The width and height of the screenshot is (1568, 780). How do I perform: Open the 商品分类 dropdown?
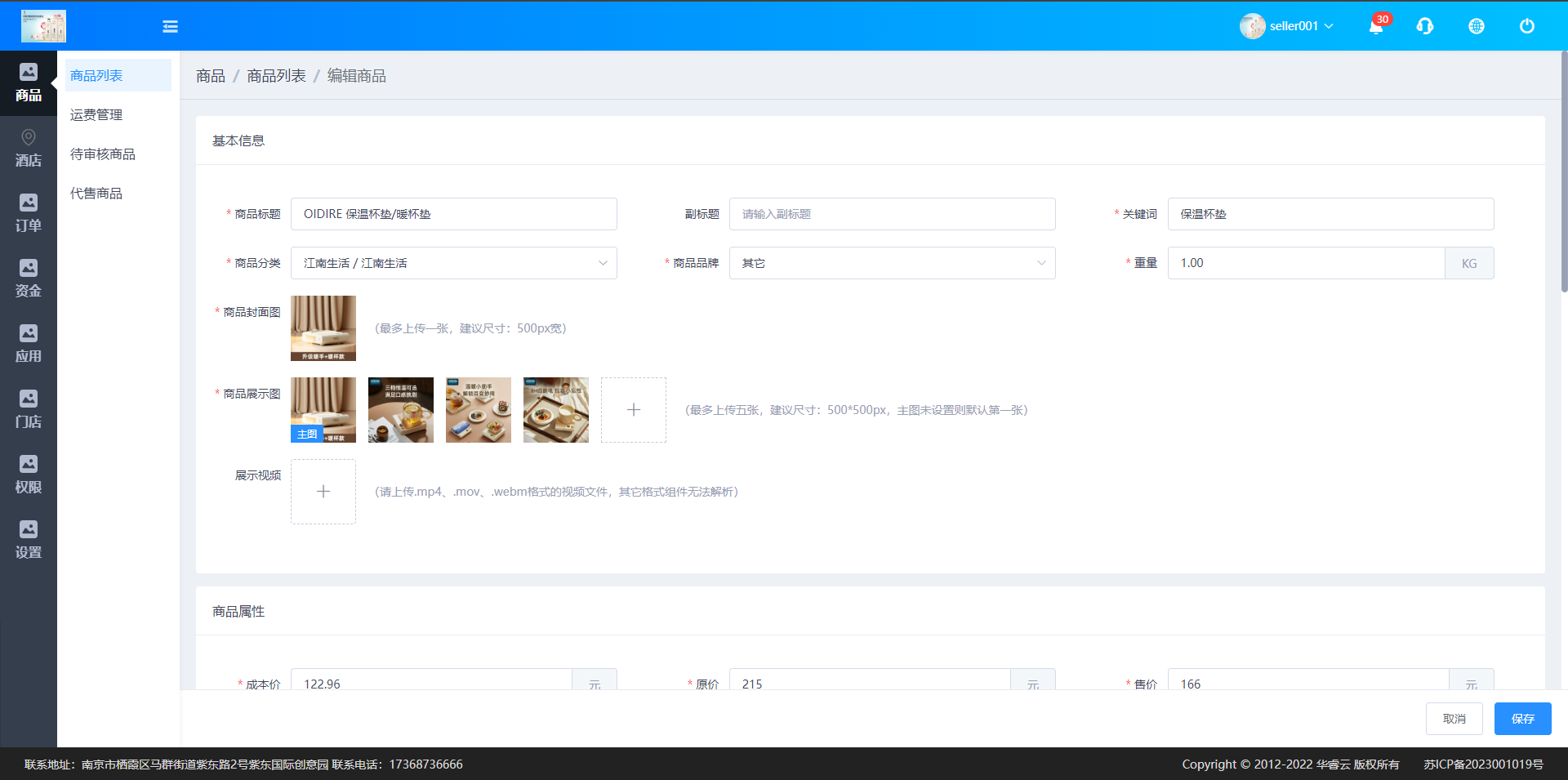pyautogui.click(x=453, y=263)
